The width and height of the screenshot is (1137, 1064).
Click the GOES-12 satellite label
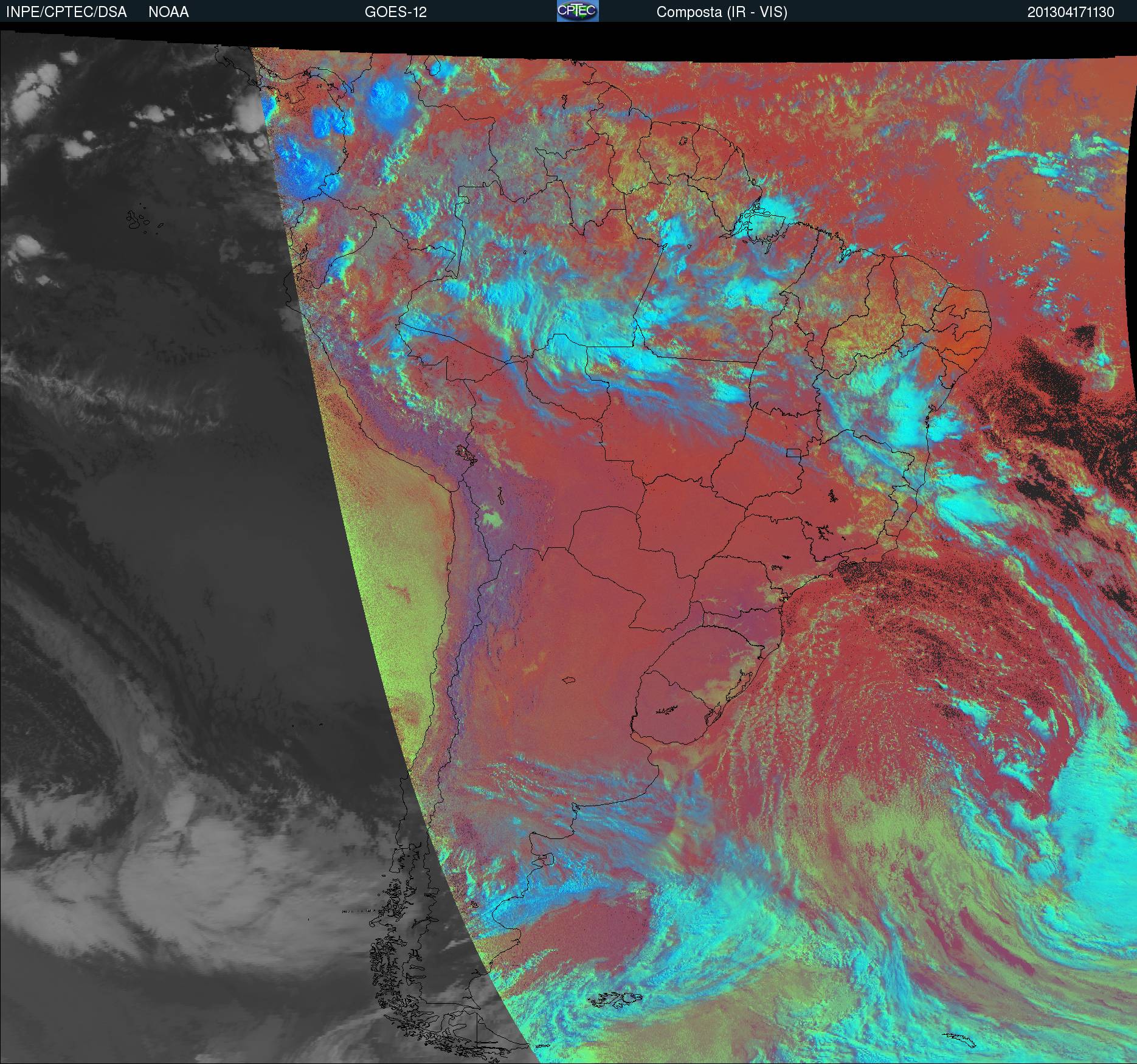[395, 12]
